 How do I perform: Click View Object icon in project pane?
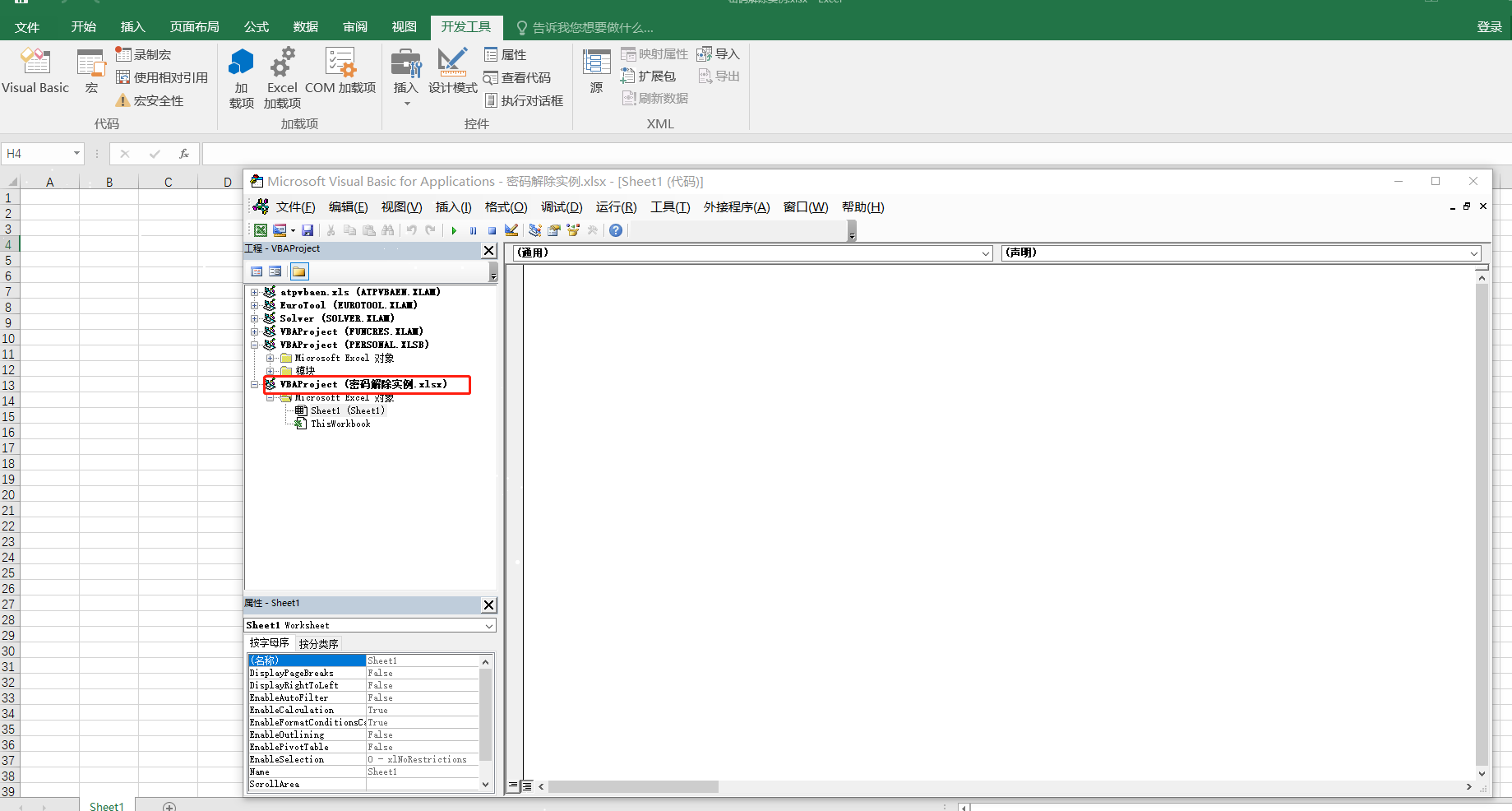click(275, 271)
